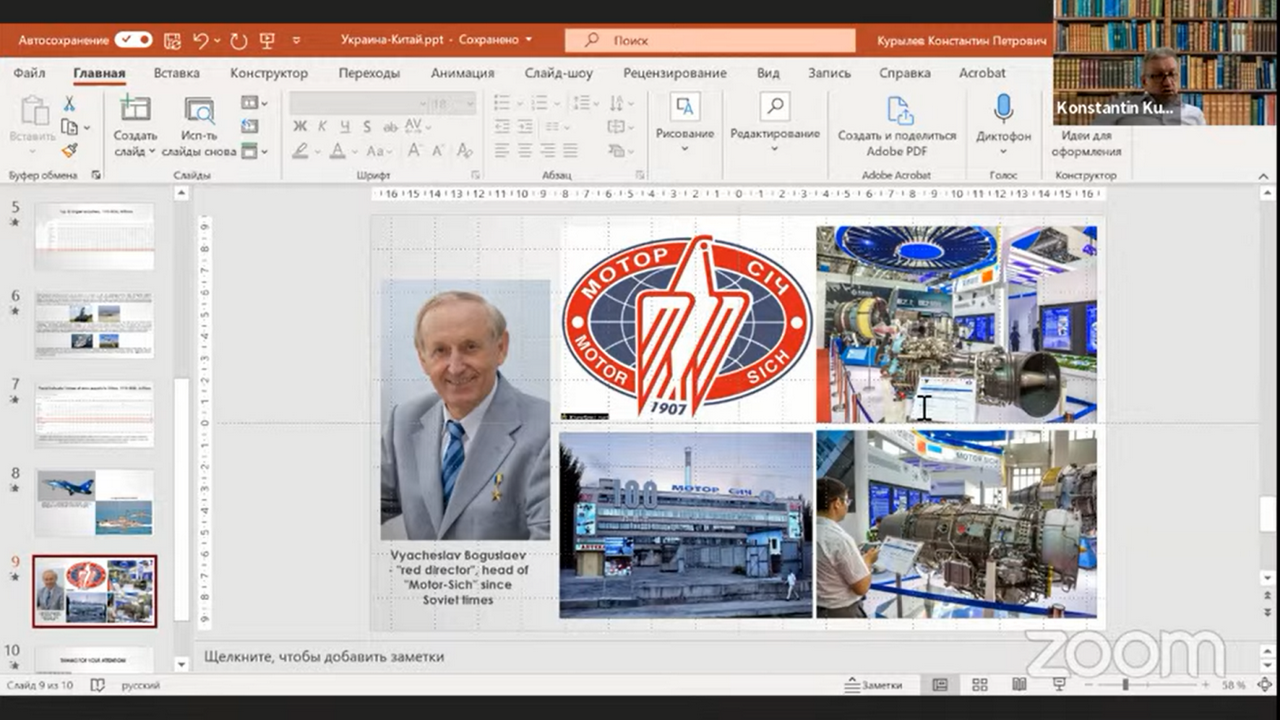
Task: Click the reset slide icon
Action: [x=250, y=127]
